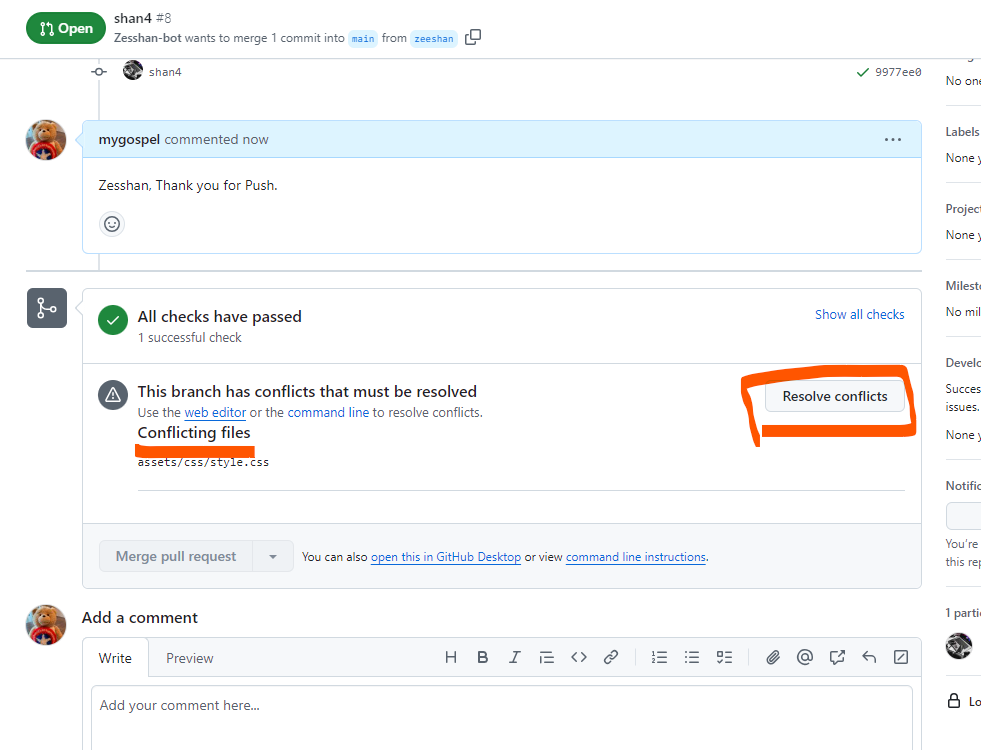Open the command line link for conflicts
Image resolution: width=981 pixels, height=750 pixels.
(x=328, y=413)
